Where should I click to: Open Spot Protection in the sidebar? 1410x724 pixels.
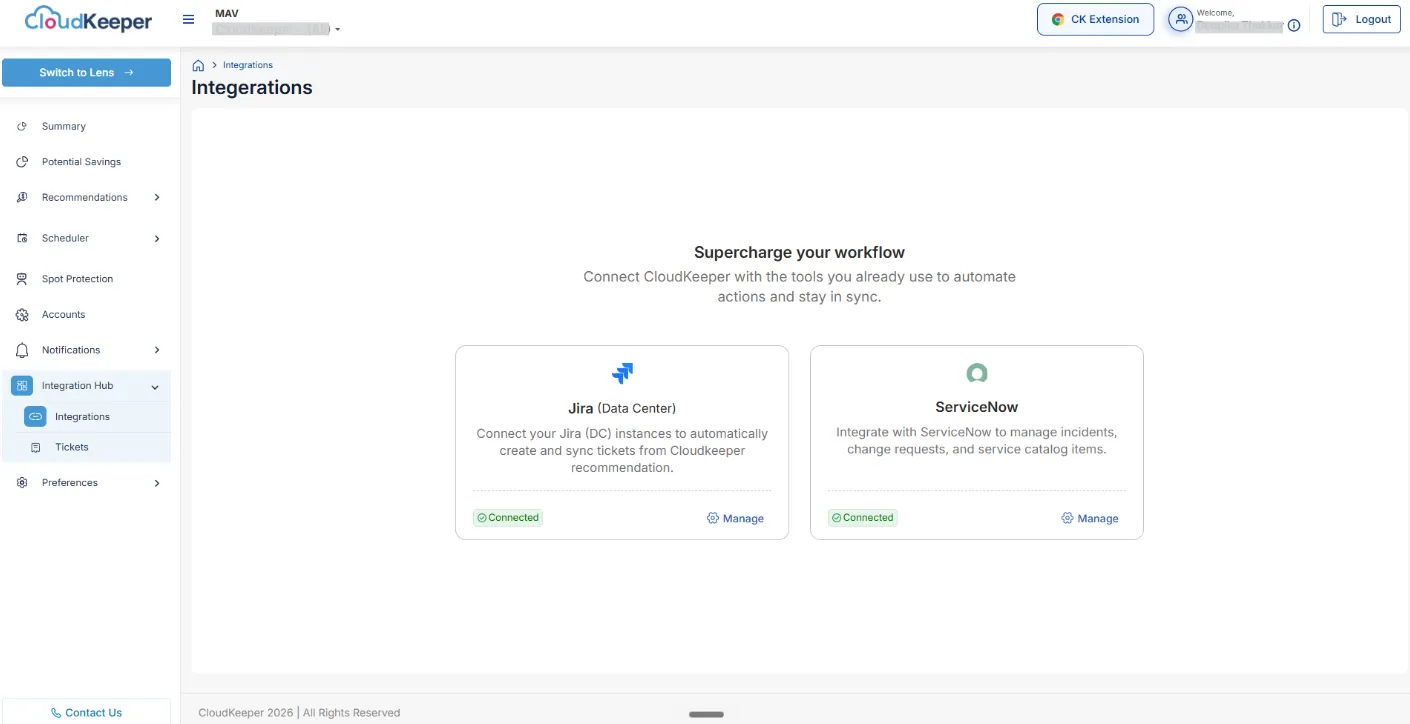pos(77,279)
